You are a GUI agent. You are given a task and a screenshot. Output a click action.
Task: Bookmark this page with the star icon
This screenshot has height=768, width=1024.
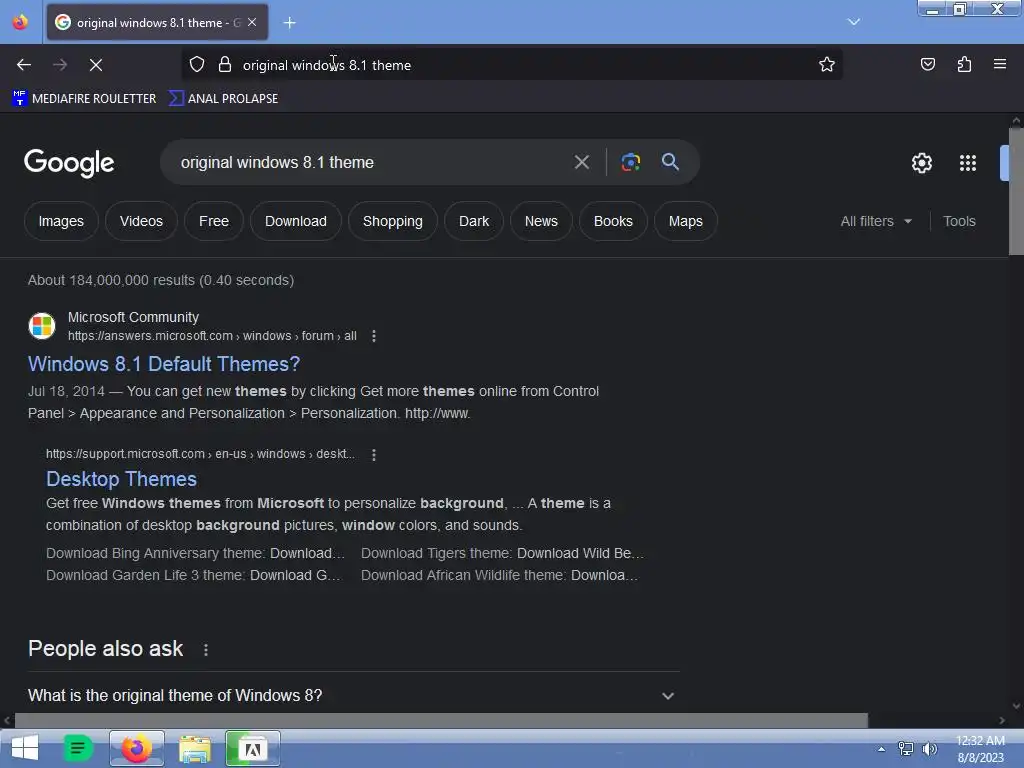tap(827, 64)
